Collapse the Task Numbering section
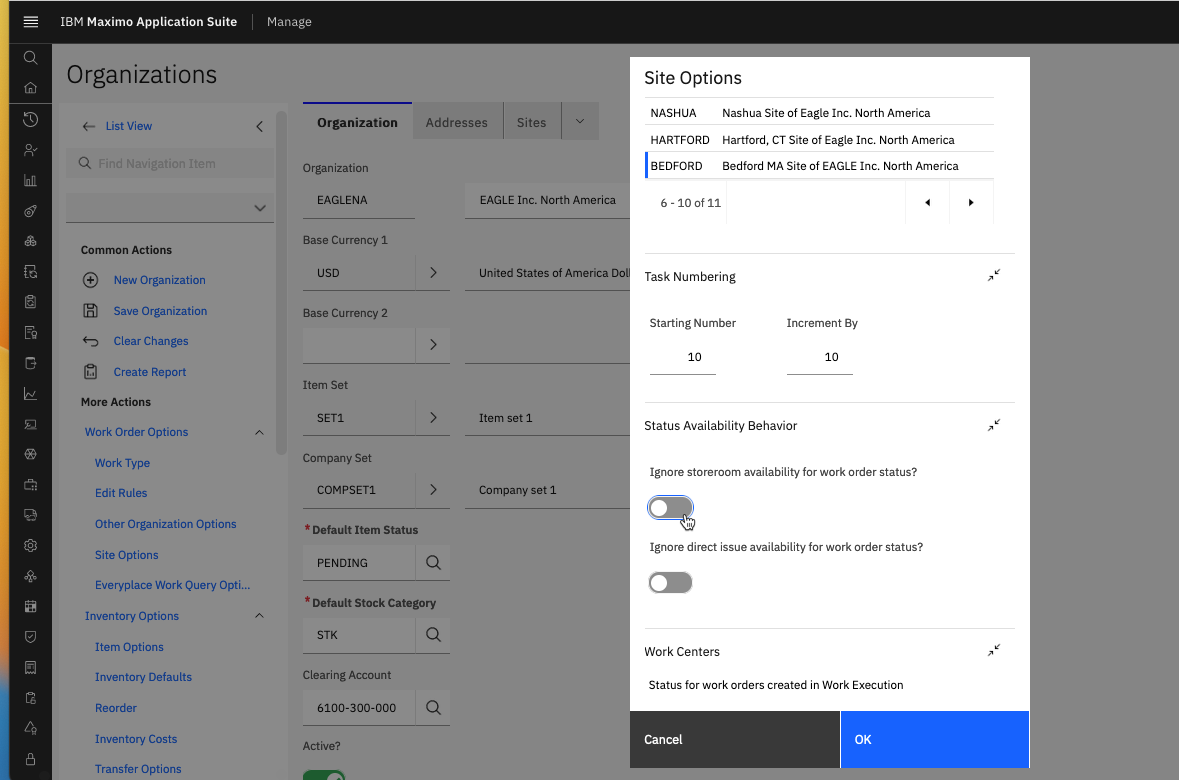The width and height of the screenshot is (1179, 780). click(x=993, y=276)
